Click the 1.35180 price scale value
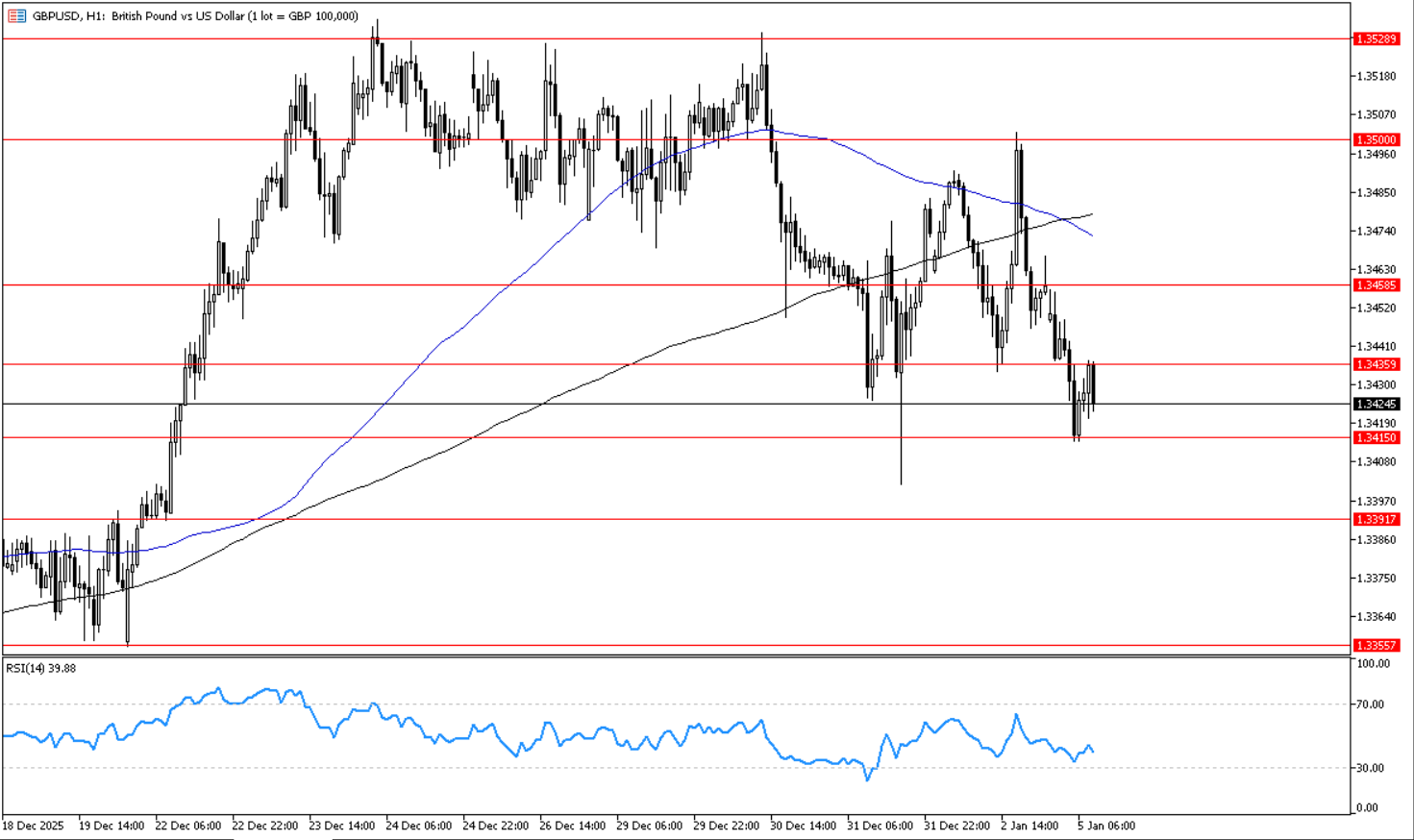The height and width of the screenshot is (840, 1414). [1376, 76]
